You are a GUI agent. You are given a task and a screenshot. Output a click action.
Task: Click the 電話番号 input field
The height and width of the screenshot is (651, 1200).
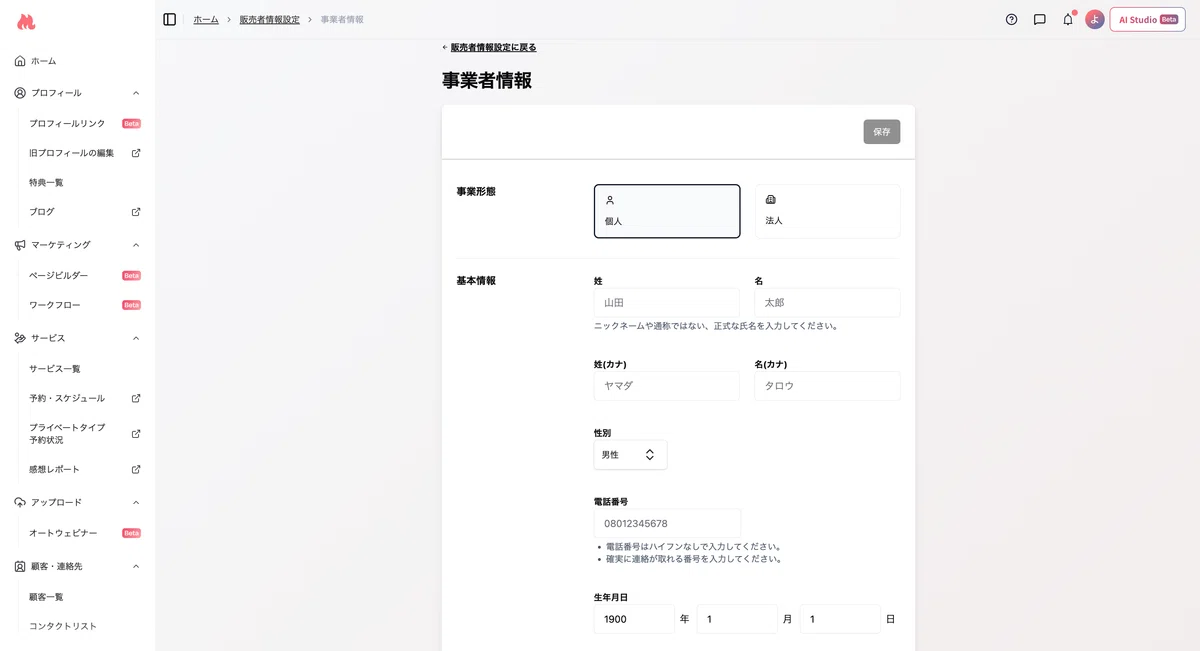coord(667,524)
